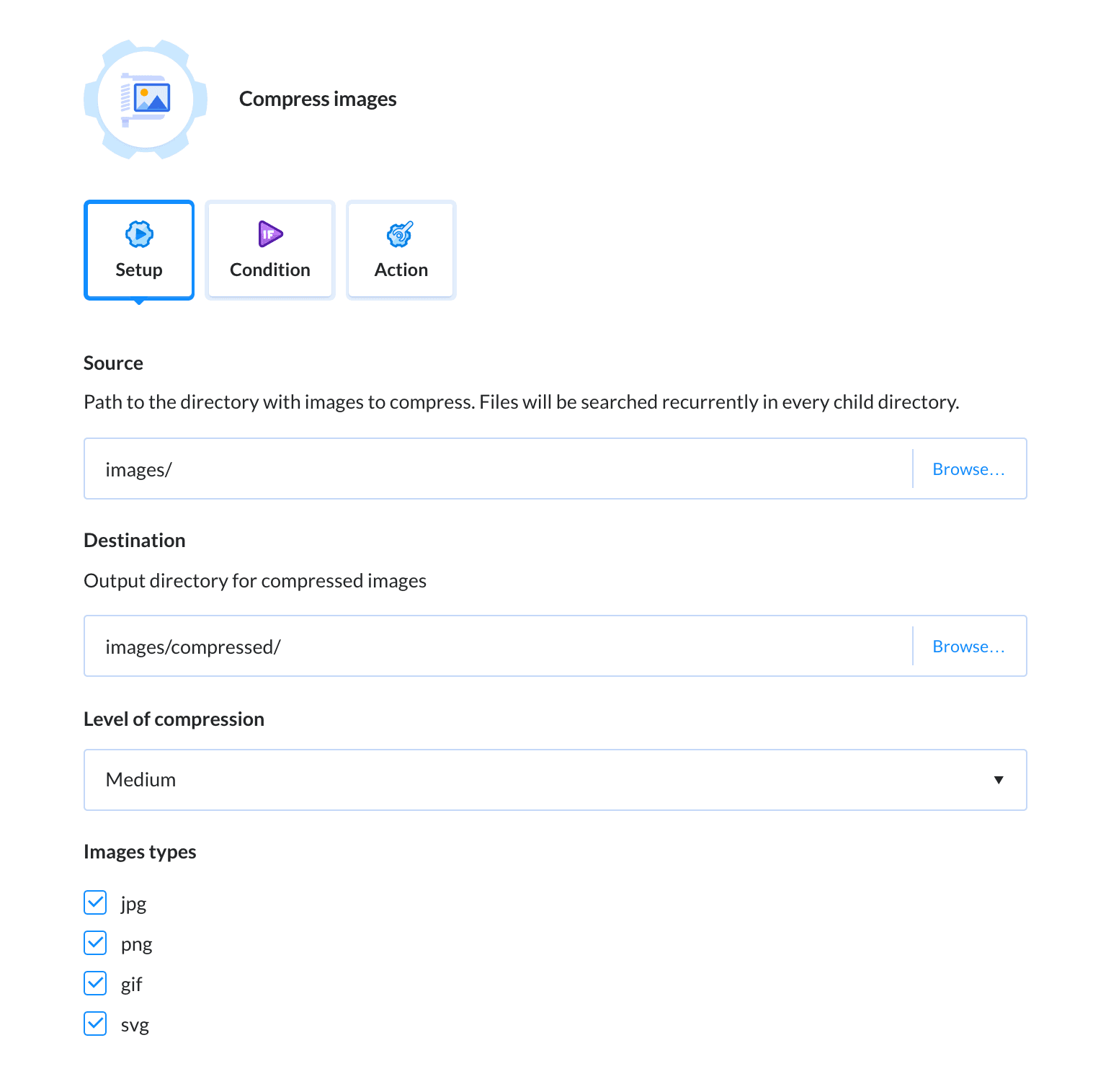
Task: Switch to the Condition tab
Action: pyautogui.click(x=270, y=250)
